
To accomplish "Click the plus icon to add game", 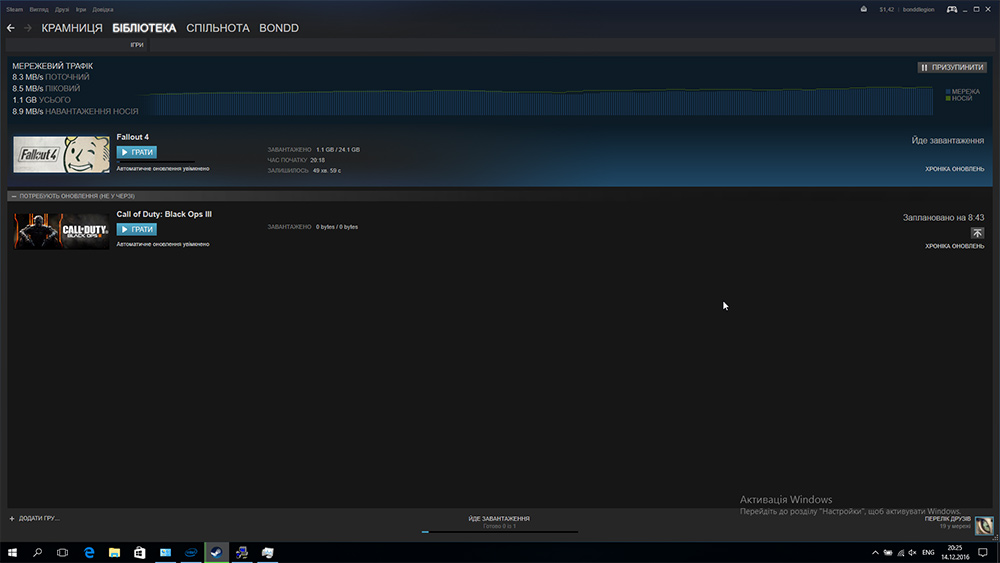I will tap(11, 518).
